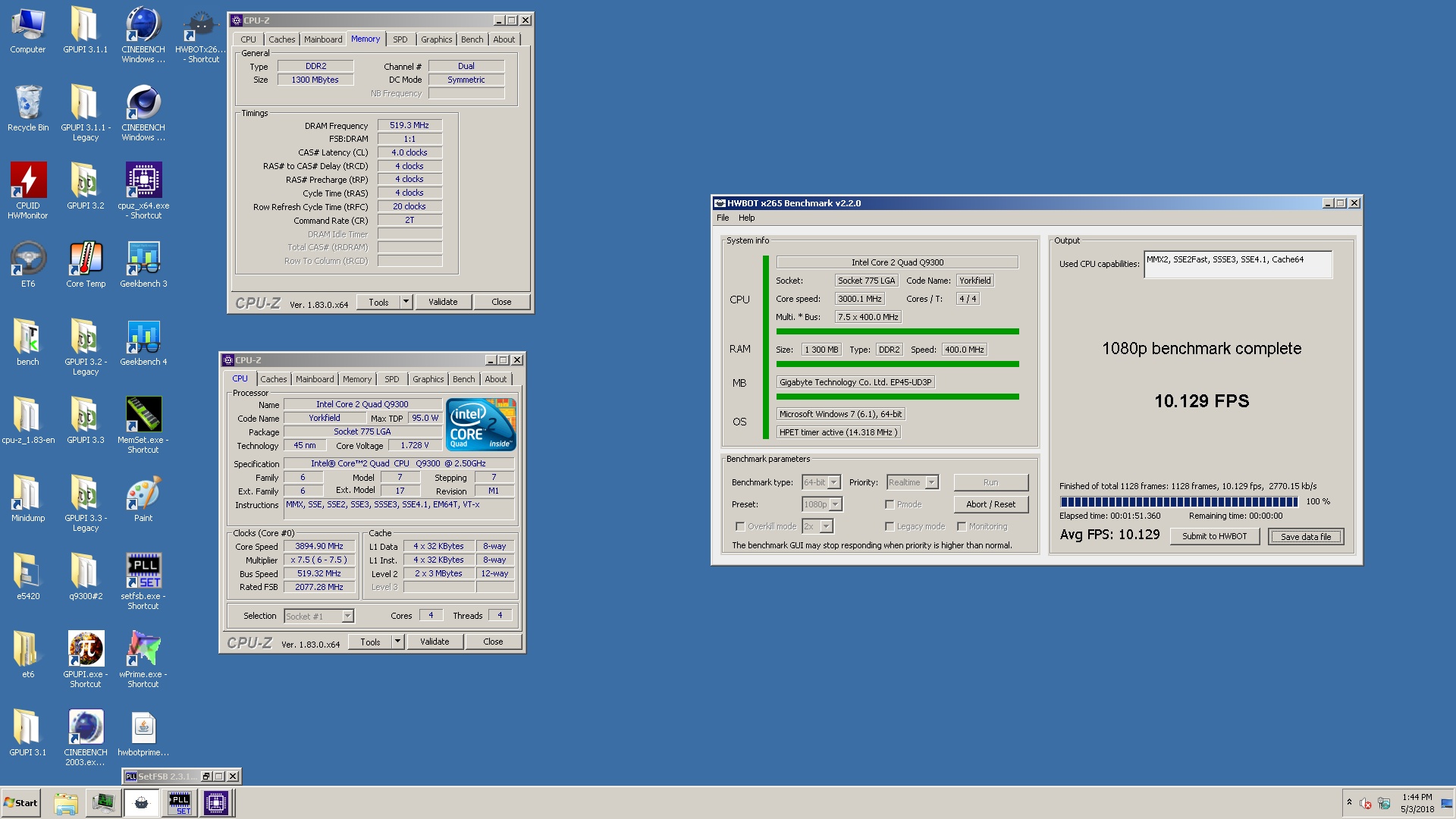1456x819 pixels.
Task: Open the Minidump folder icon
Action: pos(28,499)
